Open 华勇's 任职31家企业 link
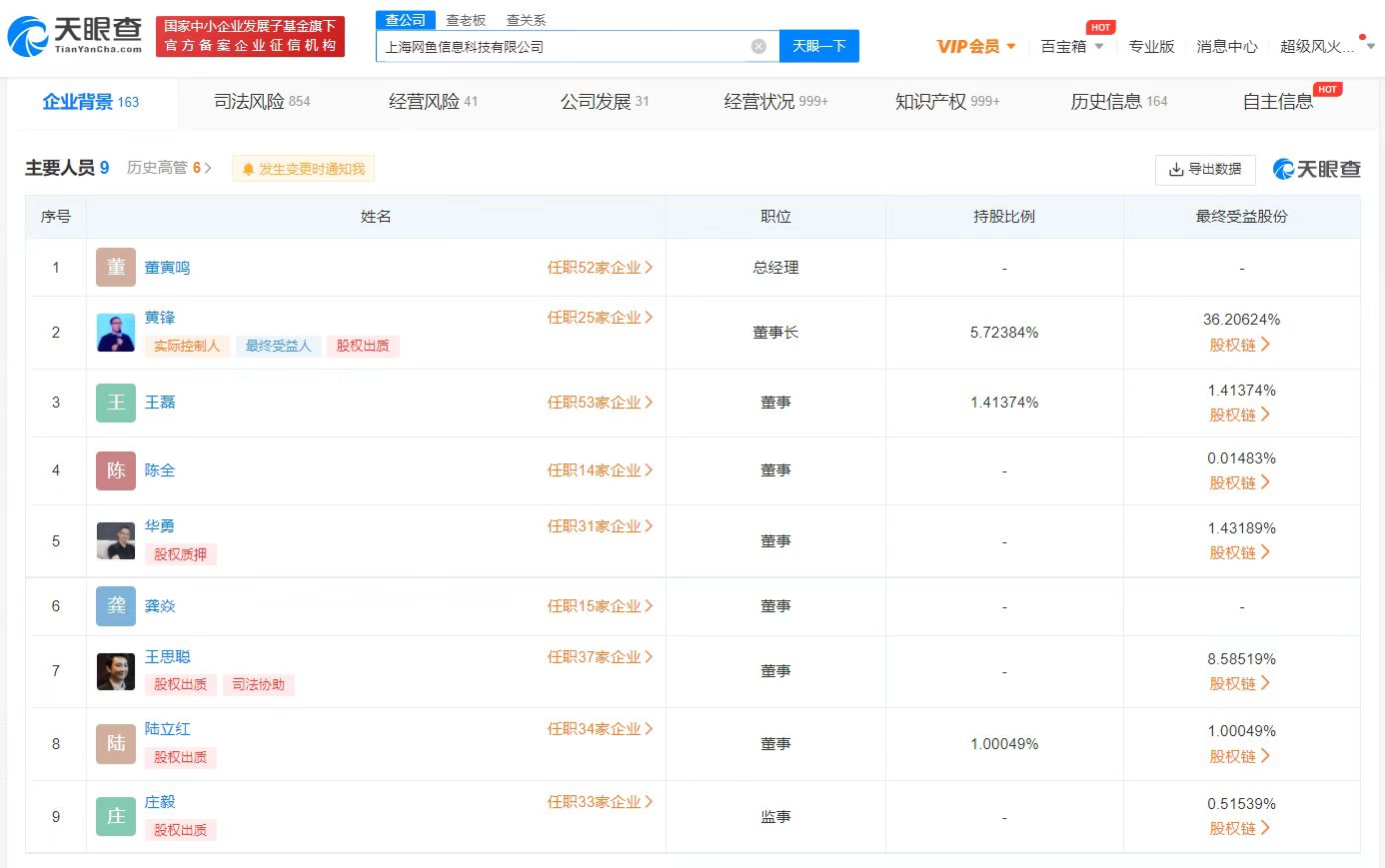 [x=600, y=526]
